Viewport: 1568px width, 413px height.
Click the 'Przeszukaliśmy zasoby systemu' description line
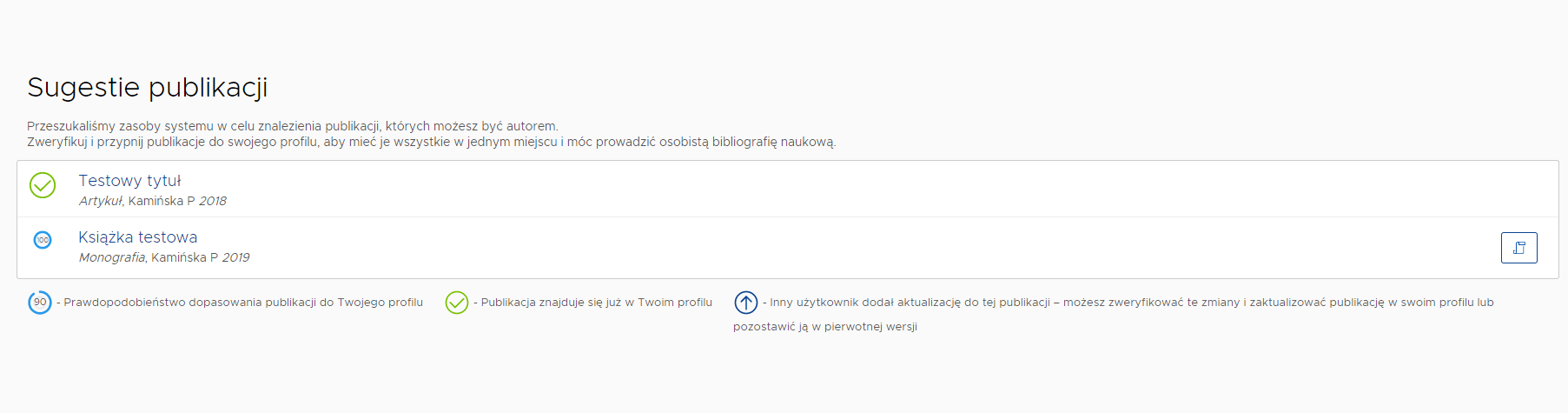point(292,126)
